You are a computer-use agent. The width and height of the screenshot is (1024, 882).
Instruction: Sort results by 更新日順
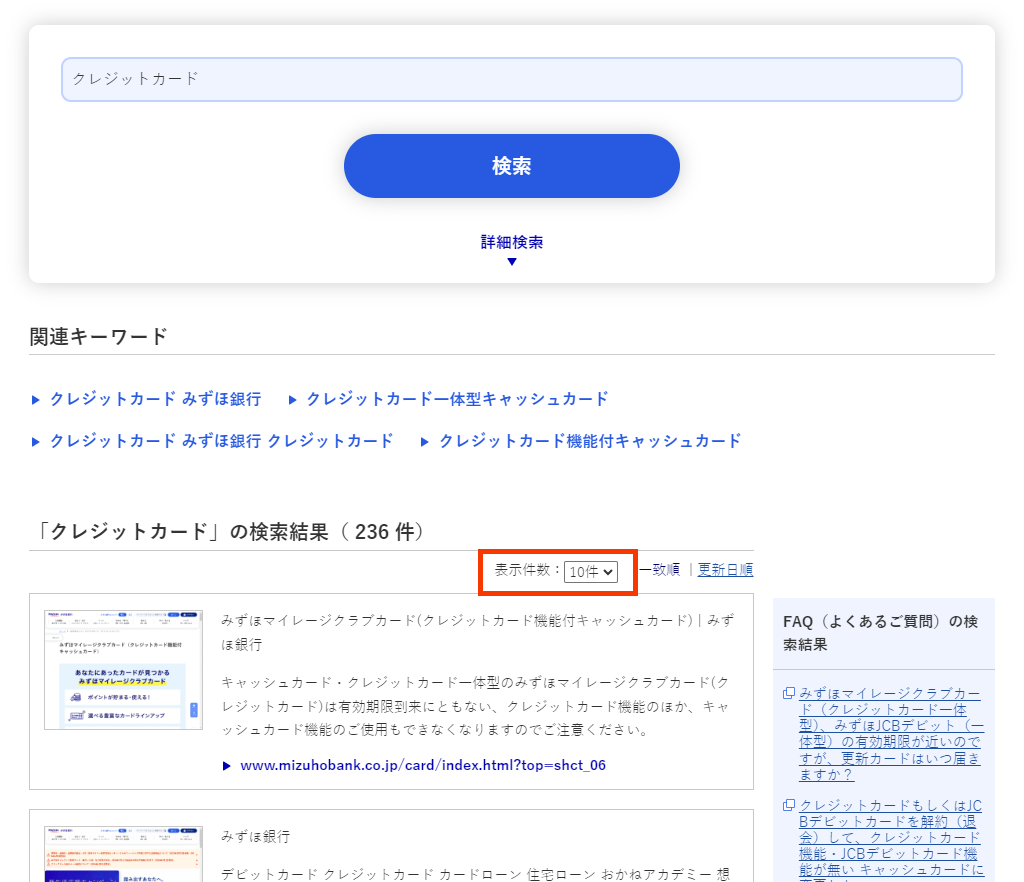click(x=725, y=570)
